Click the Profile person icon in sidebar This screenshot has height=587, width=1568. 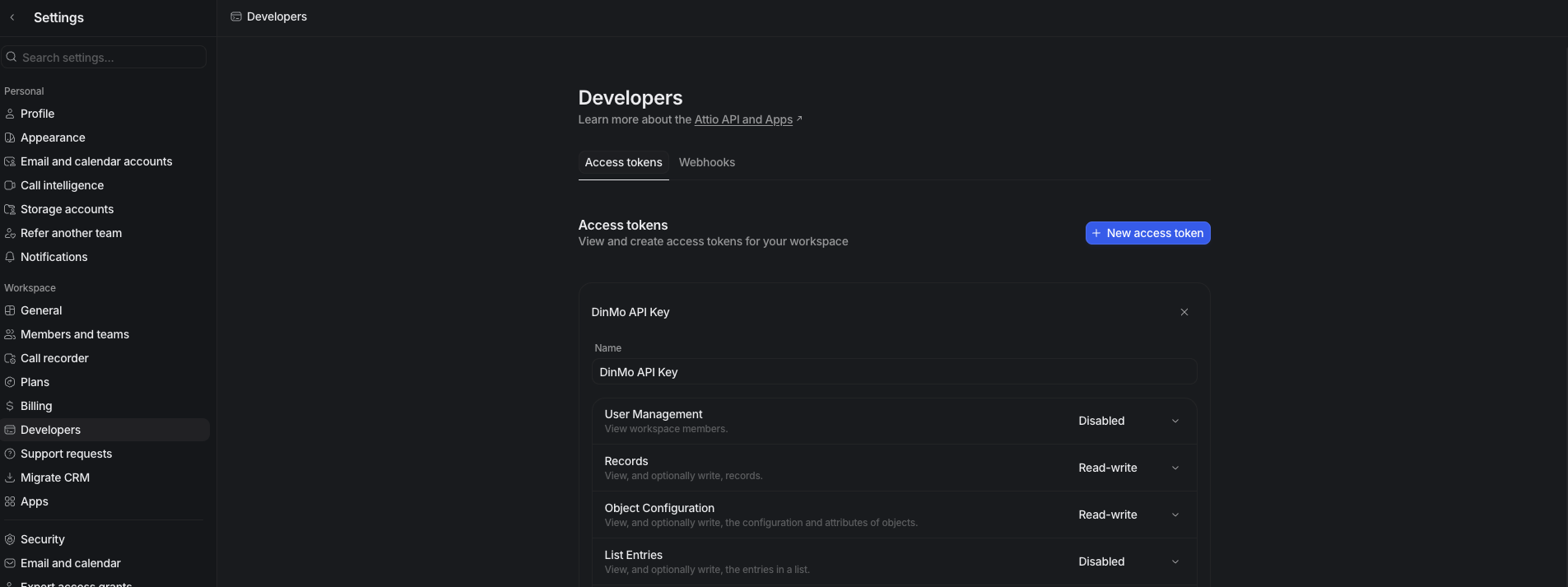pos(10,114)
